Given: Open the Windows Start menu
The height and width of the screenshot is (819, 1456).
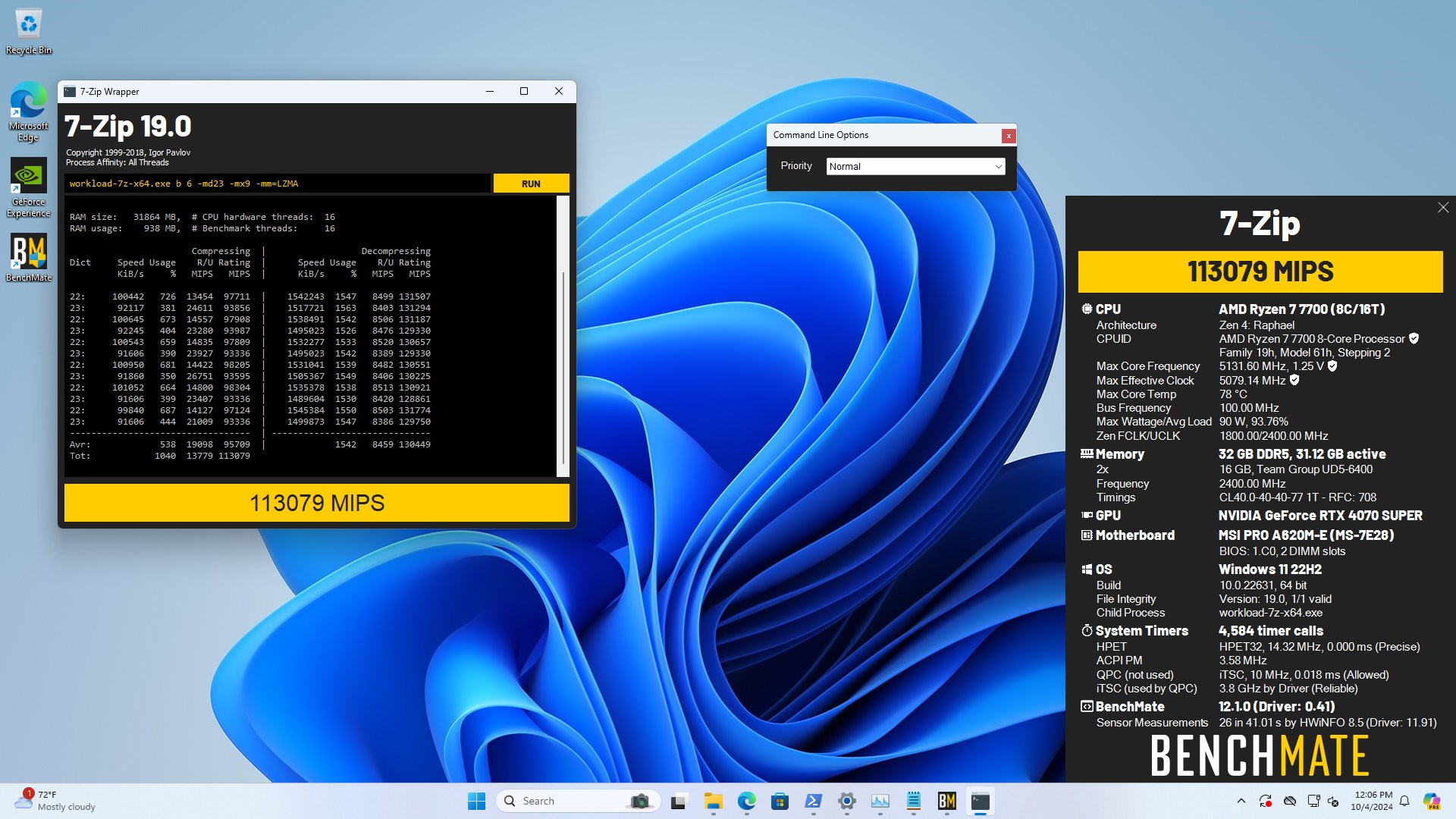Looking at the screenshot, I should [476, 801].
